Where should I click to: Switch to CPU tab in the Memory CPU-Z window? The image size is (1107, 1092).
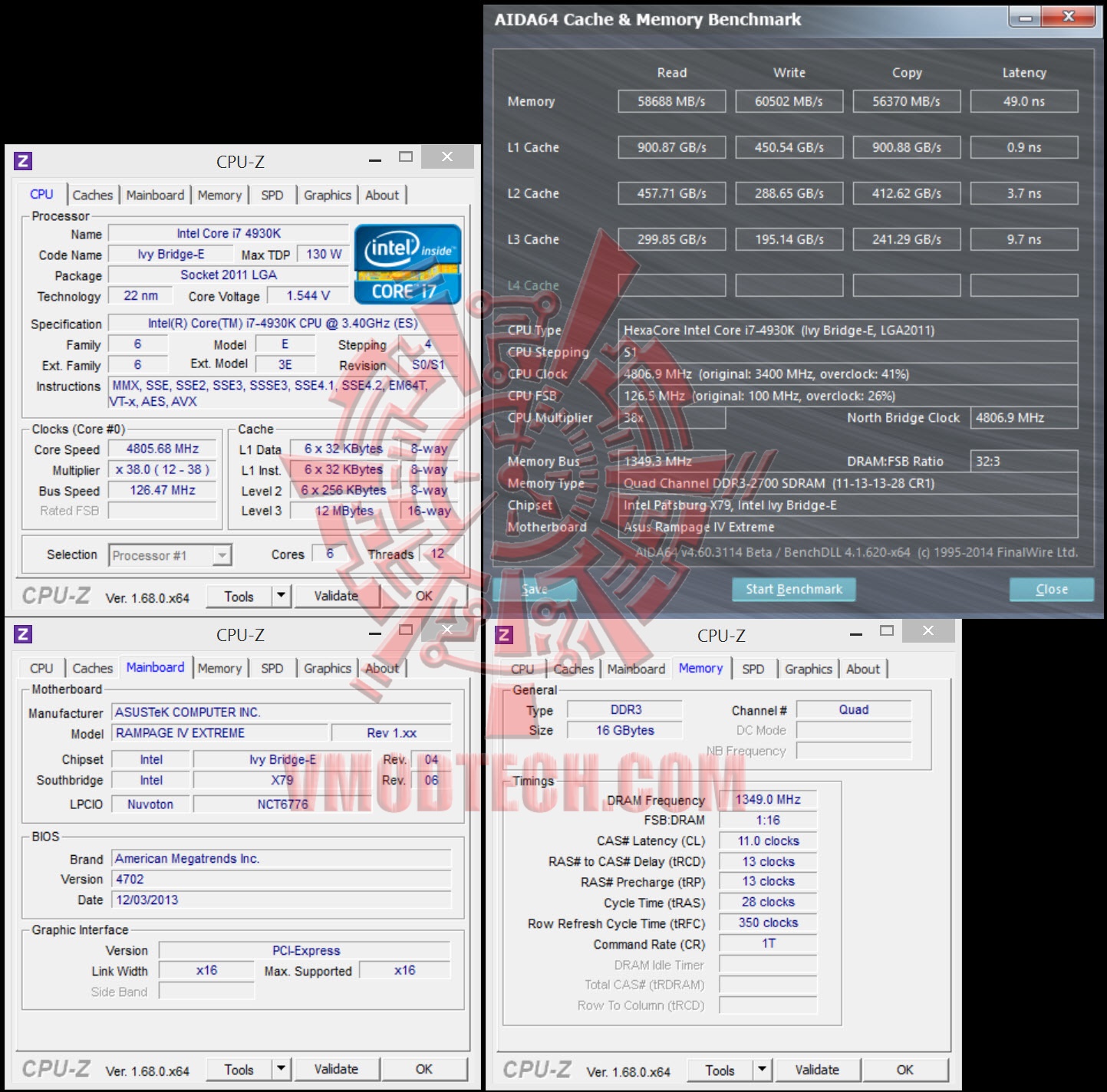[522, 669]
